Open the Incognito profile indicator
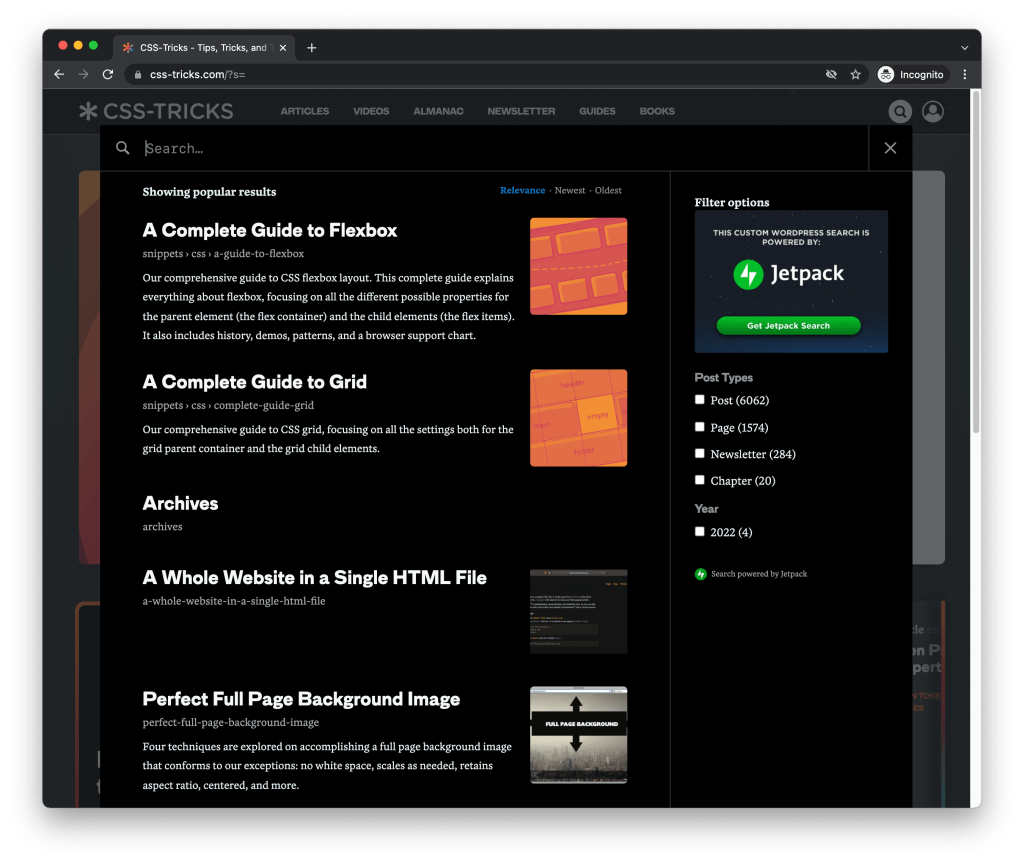 click(x=911, y=74)
